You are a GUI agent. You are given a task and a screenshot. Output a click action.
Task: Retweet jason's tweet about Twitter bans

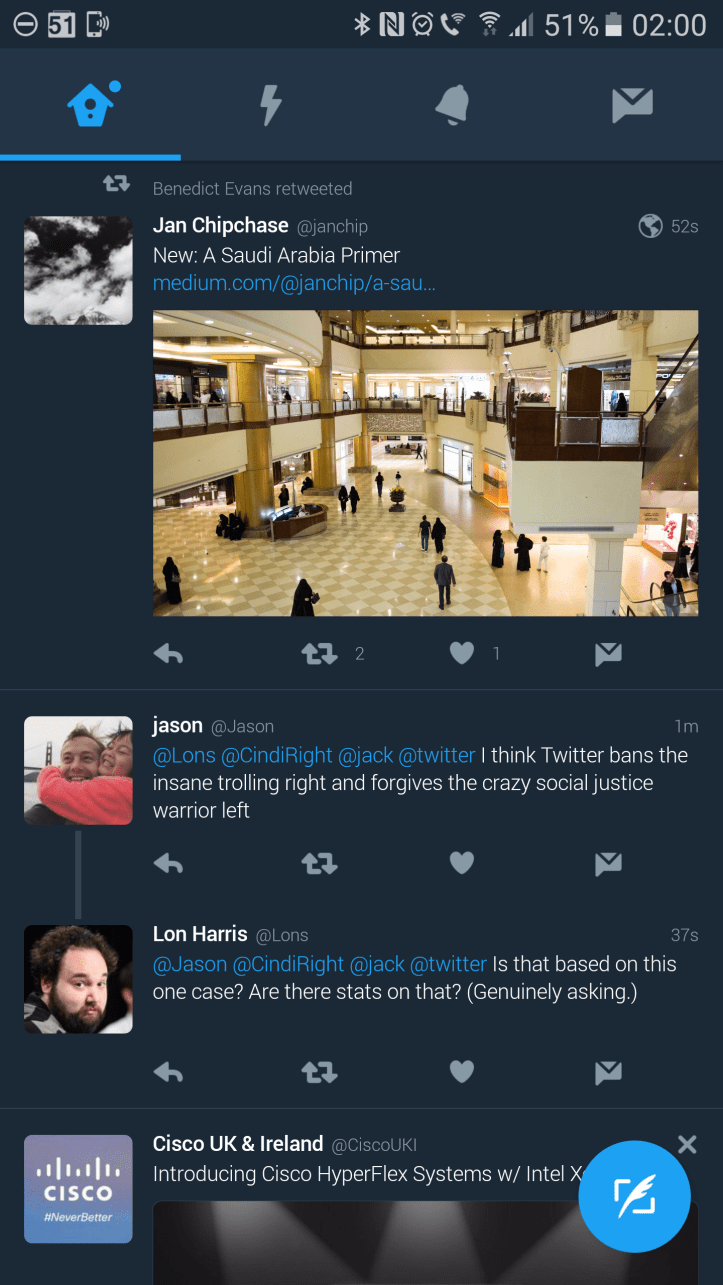coord(320,863)
